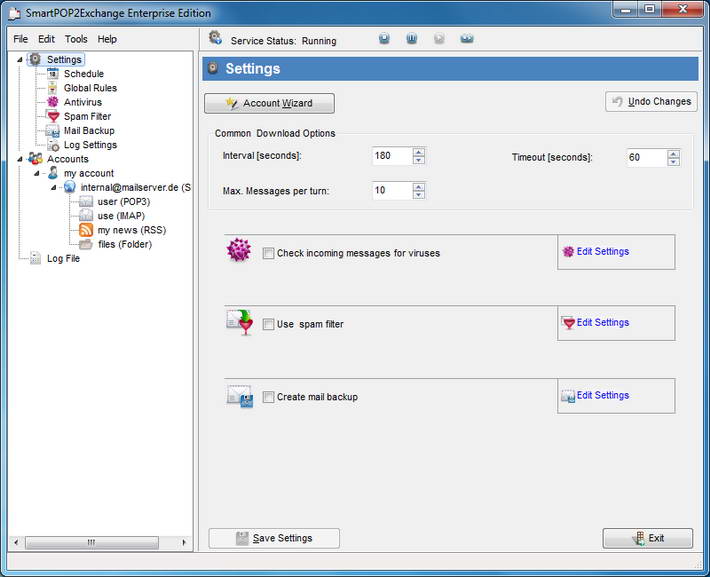
Task: Increase the Interval seconds value
Action: point(419,152)
